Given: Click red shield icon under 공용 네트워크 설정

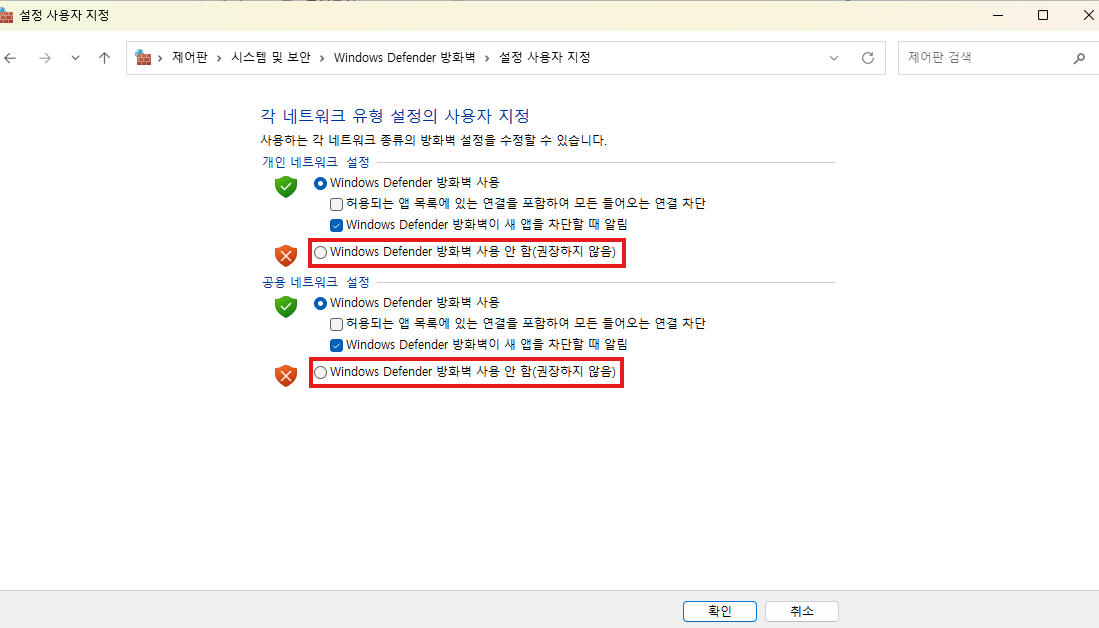Looking at the screenshot, I should (x=286, y=376).
